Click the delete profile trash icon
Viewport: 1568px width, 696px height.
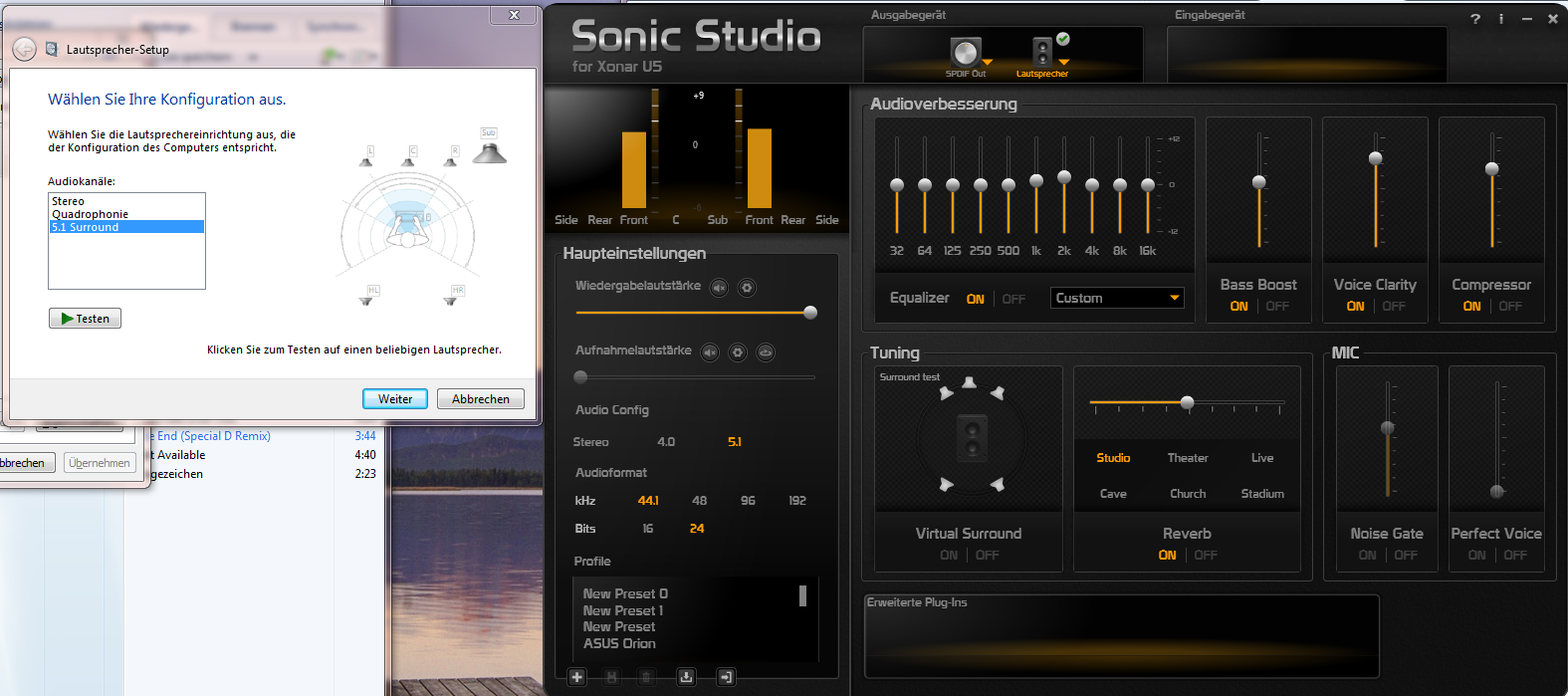(646, 677)
